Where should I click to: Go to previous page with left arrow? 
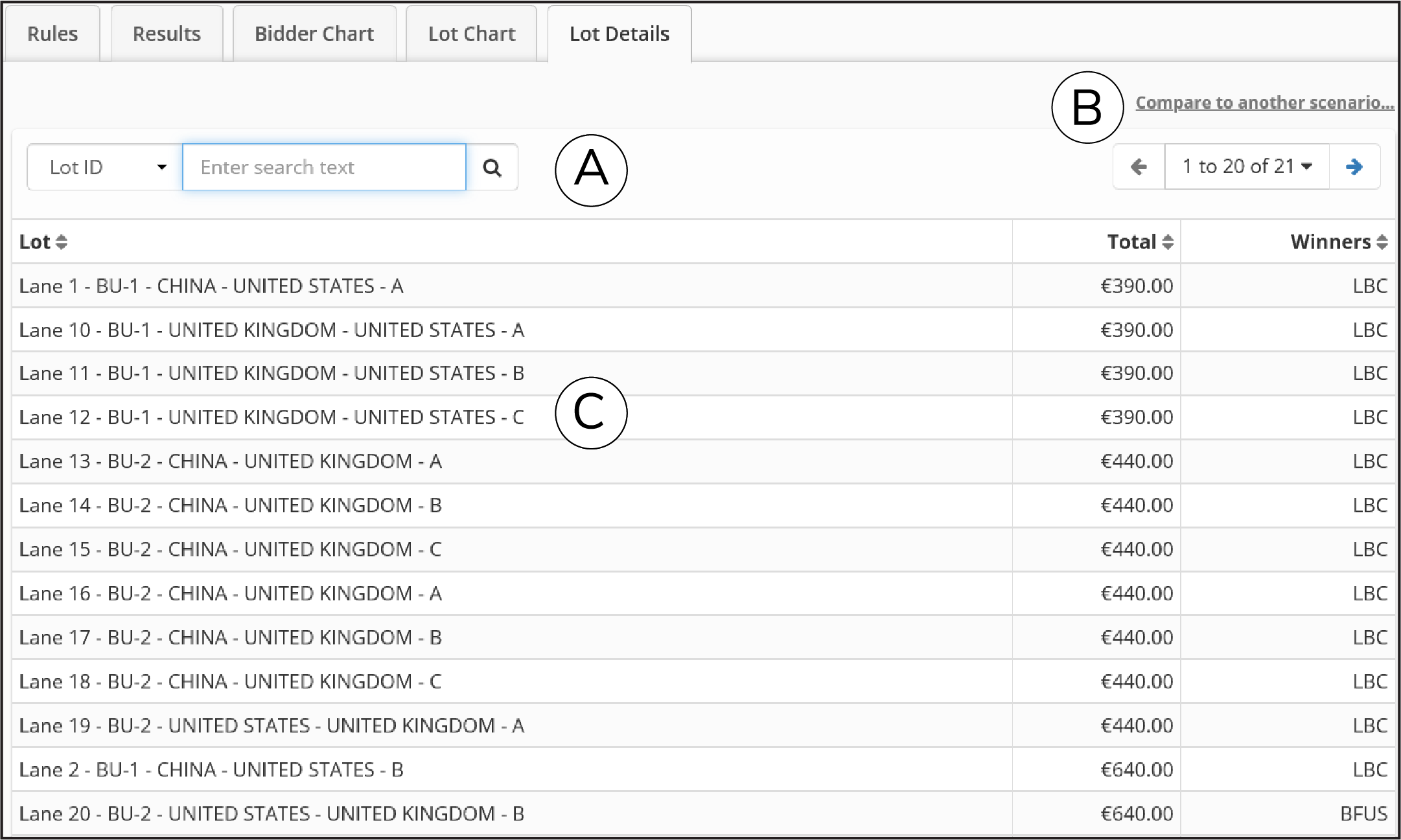tap(1139, 167)
